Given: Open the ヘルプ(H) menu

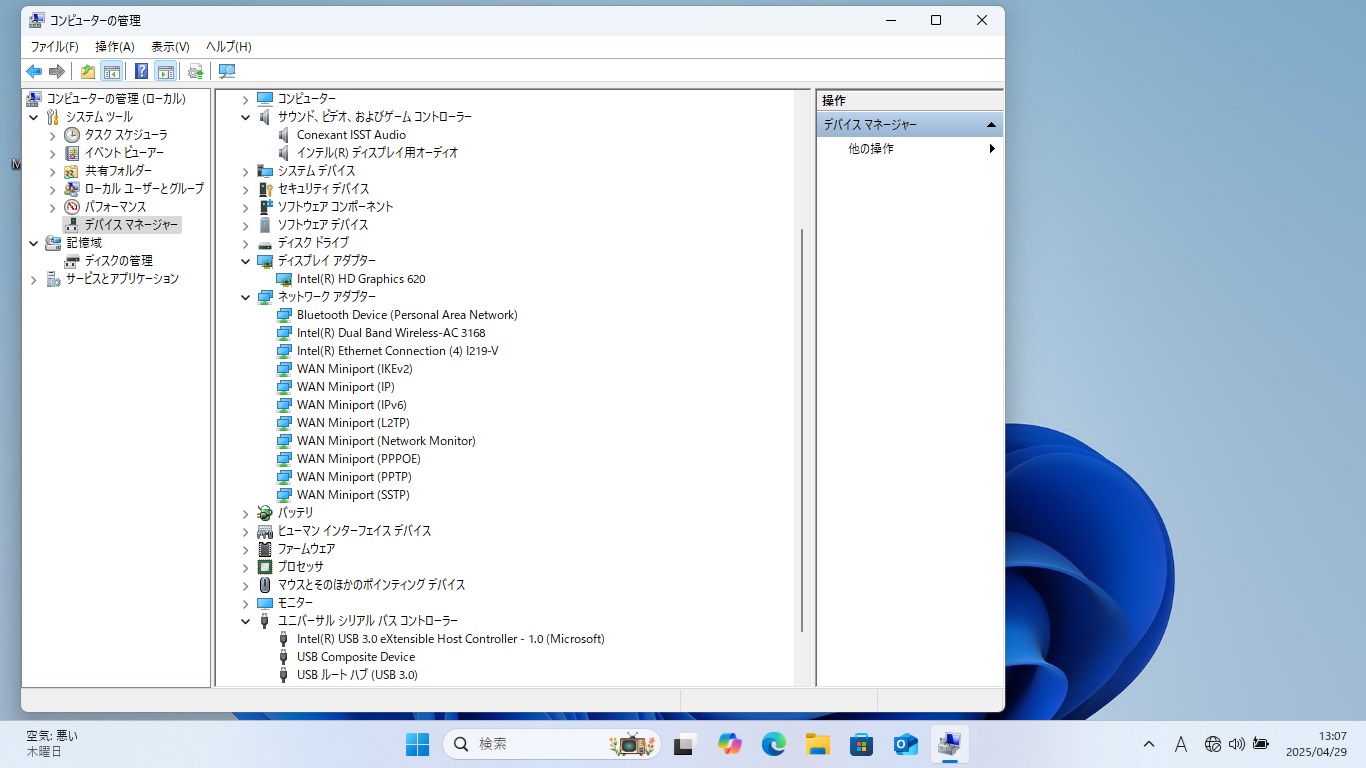Looking at the screenshot, I should (229, 47).
